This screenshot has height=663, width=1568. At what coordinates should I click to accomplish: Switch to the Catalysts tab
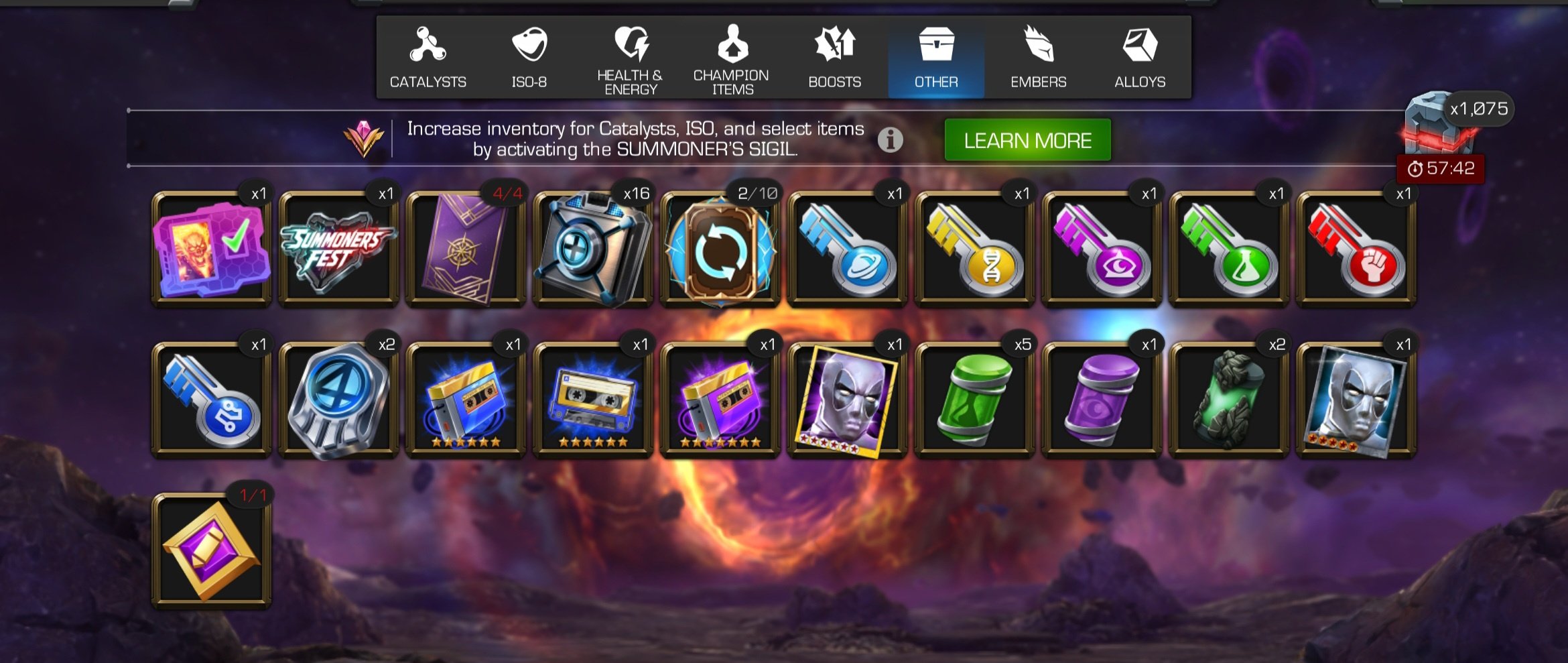click(x=428, y=58)
